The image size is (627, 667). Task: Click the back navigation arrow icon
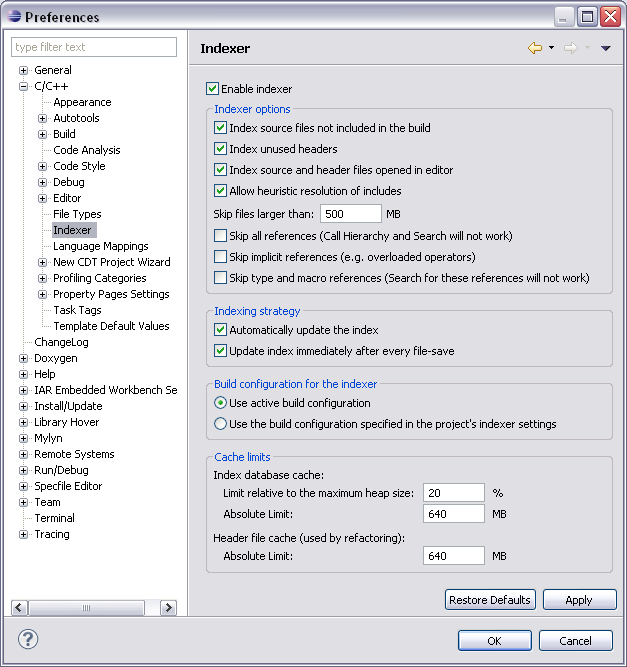coord(535,48)
